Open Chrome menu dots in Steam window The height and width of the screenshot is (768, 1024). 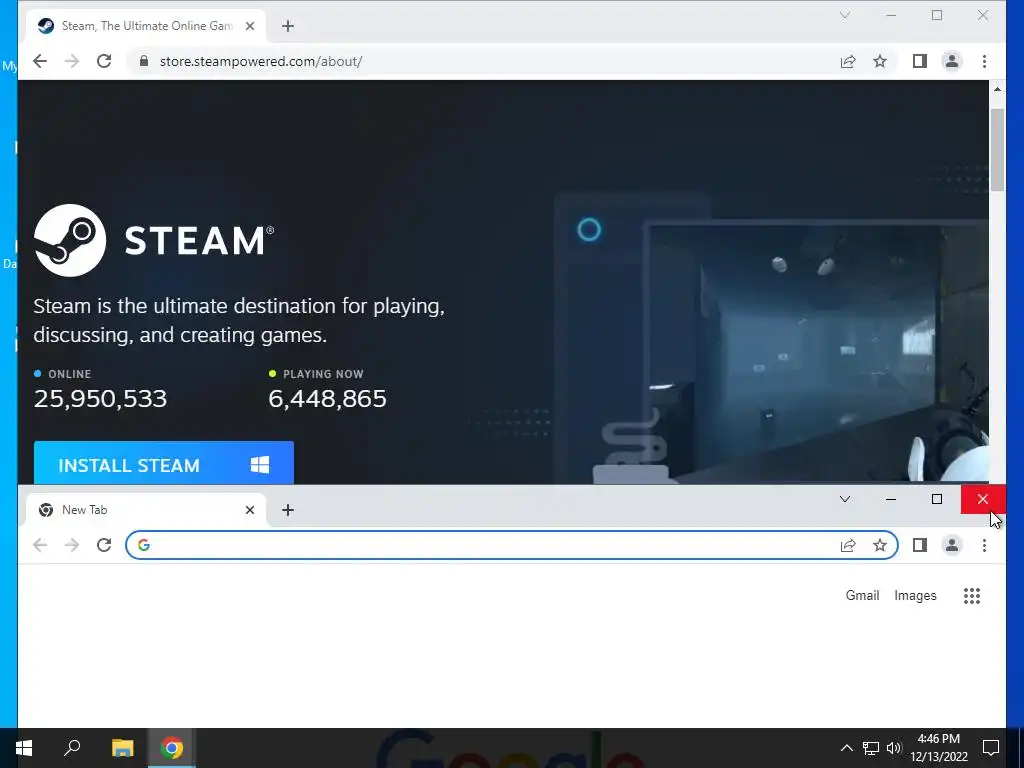tap(984, 61)
